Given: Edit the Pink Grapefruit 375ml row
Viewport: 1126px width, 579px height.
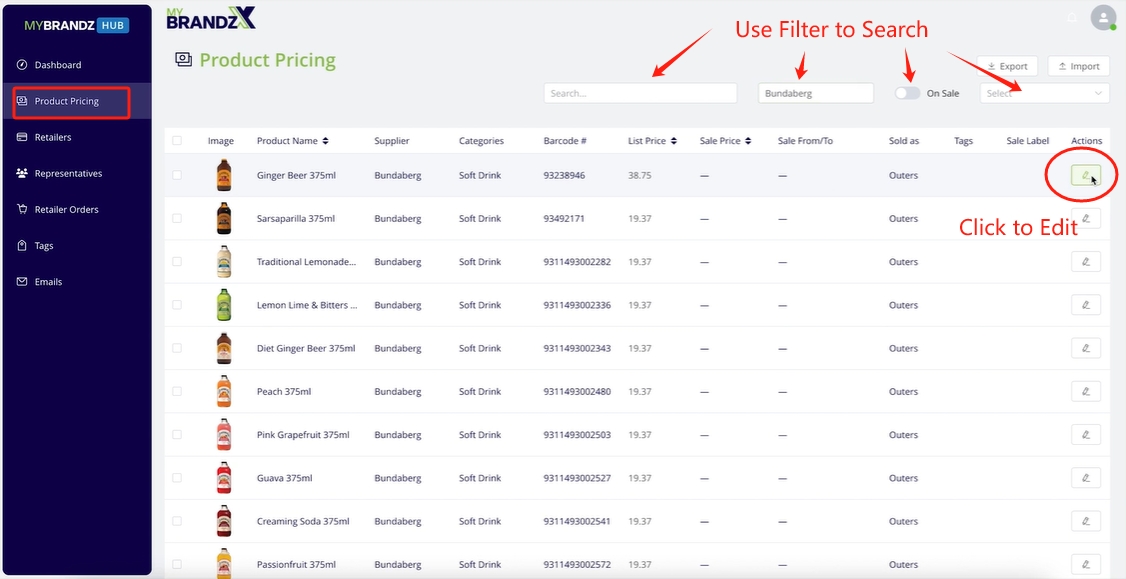Looking at the screenshot, I should pos(1085,435).
